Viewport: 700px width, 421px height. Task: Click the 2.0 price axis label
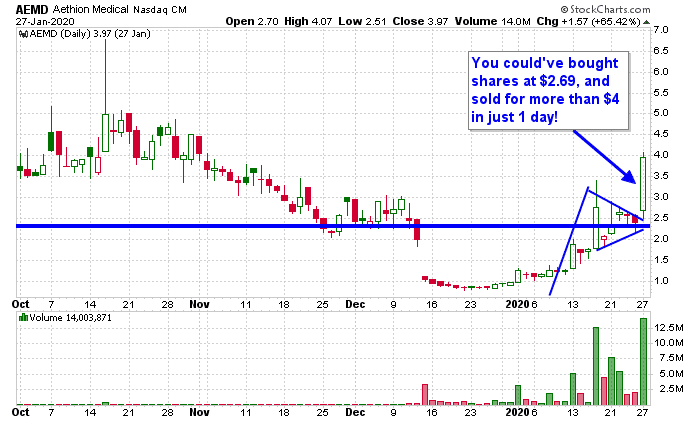click(x=661, y=238)
